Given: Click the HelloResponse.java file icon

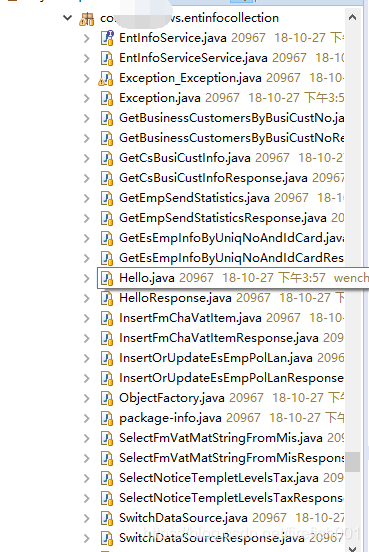Looking at the screenshot, I should pos(107,299).
